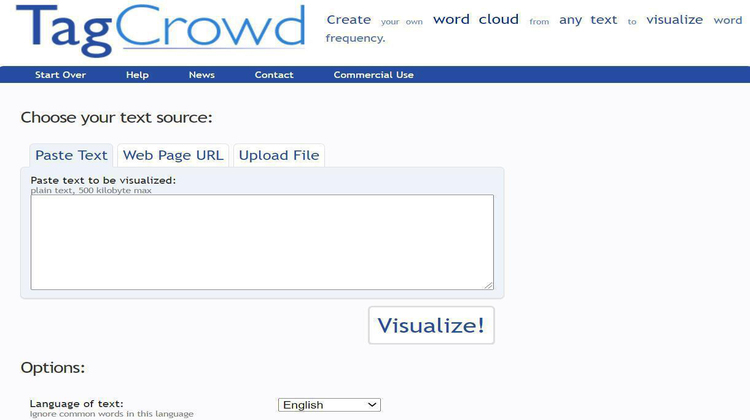
Task: Click the Visualize! button
Action: (x=431, y=325)
